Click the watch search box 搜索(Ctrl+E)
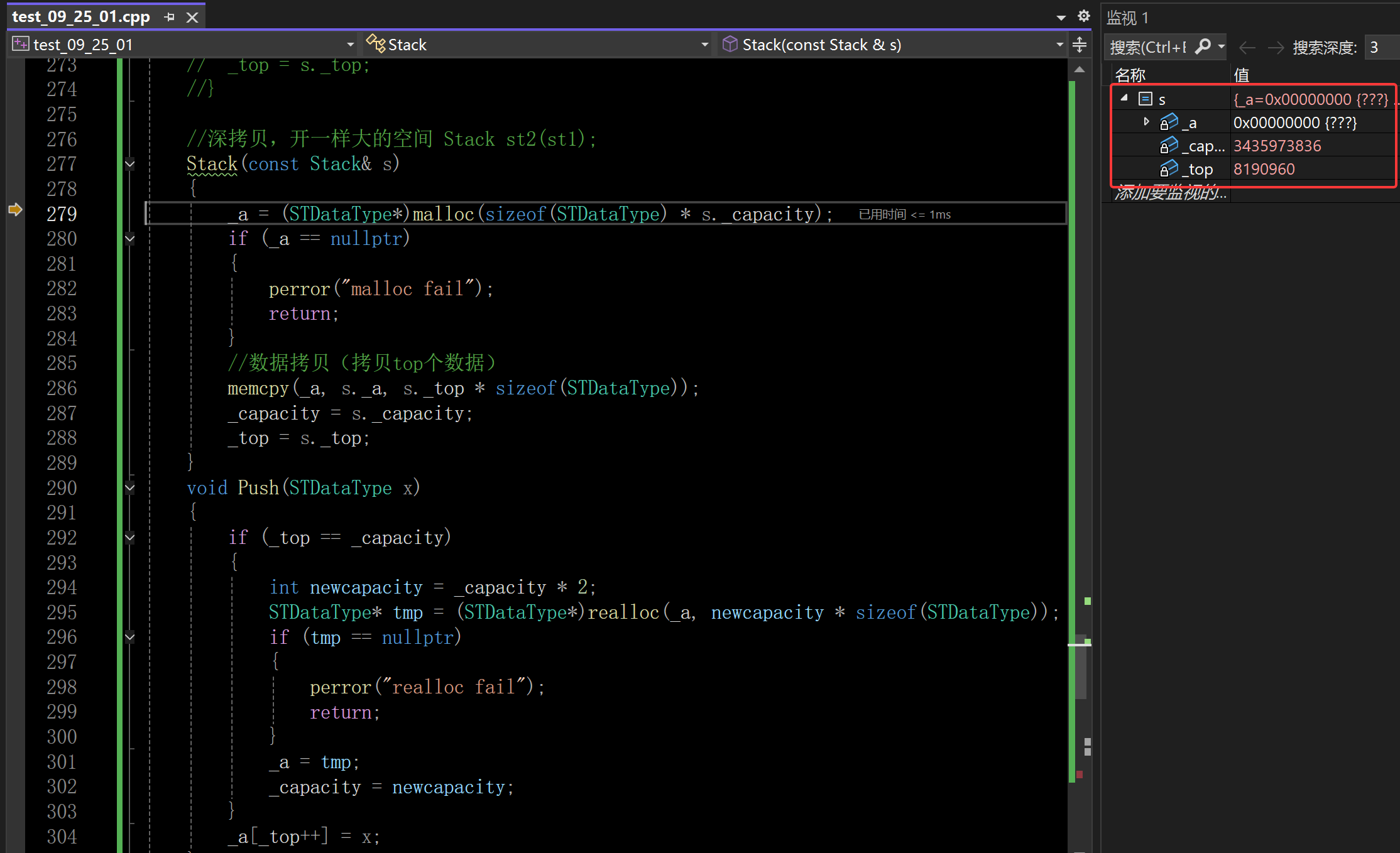 tap(1149, 47)
